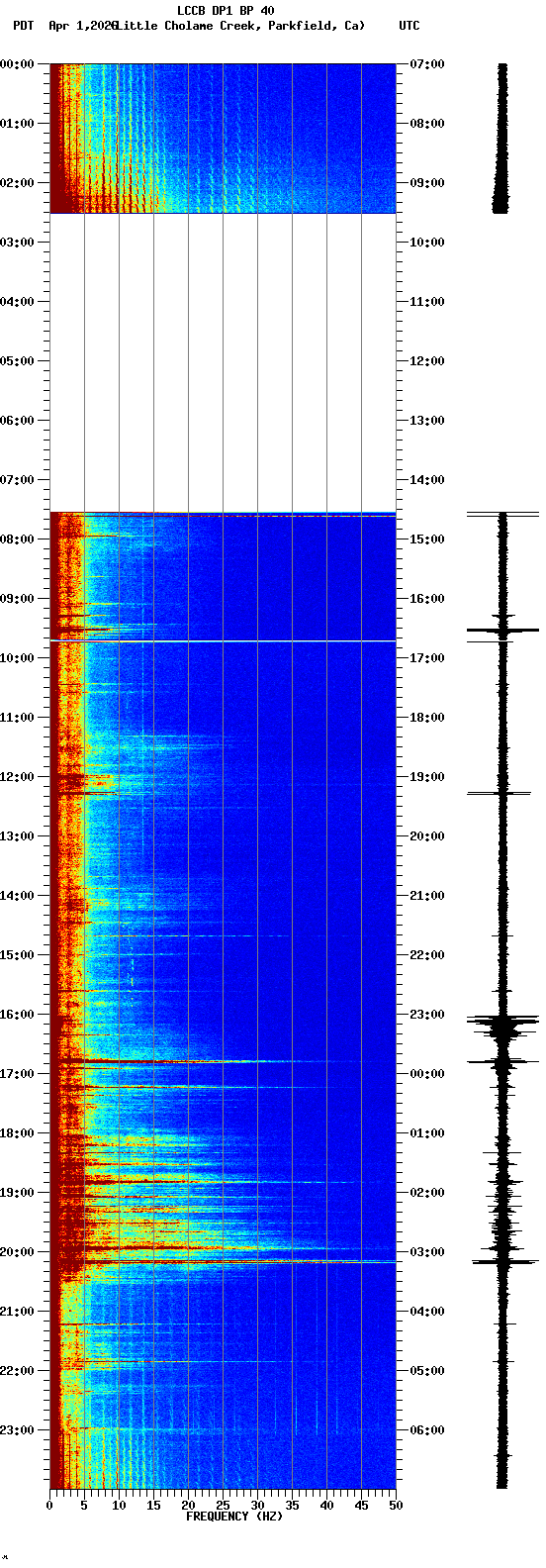Select '00:00' on the UTC time axis
546x1568 pixels.
(427, 1074)
